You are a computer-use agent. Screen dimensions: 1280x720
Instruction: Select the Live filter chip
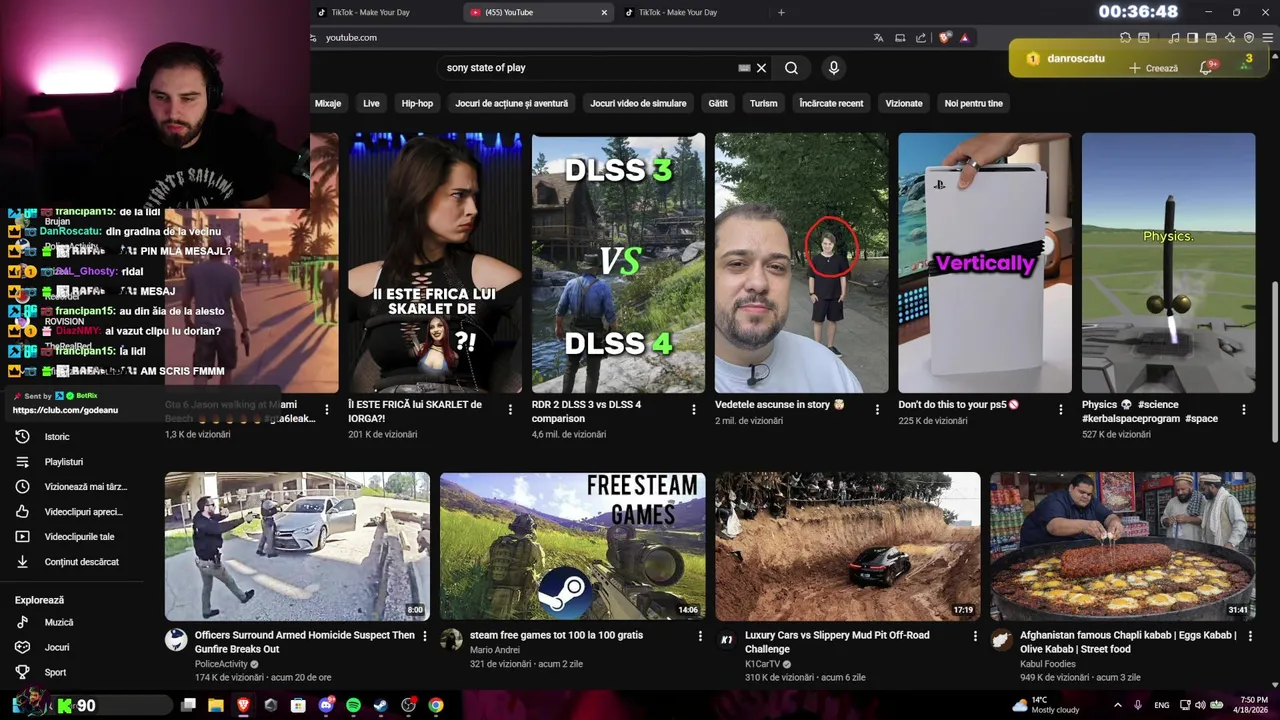371,103
